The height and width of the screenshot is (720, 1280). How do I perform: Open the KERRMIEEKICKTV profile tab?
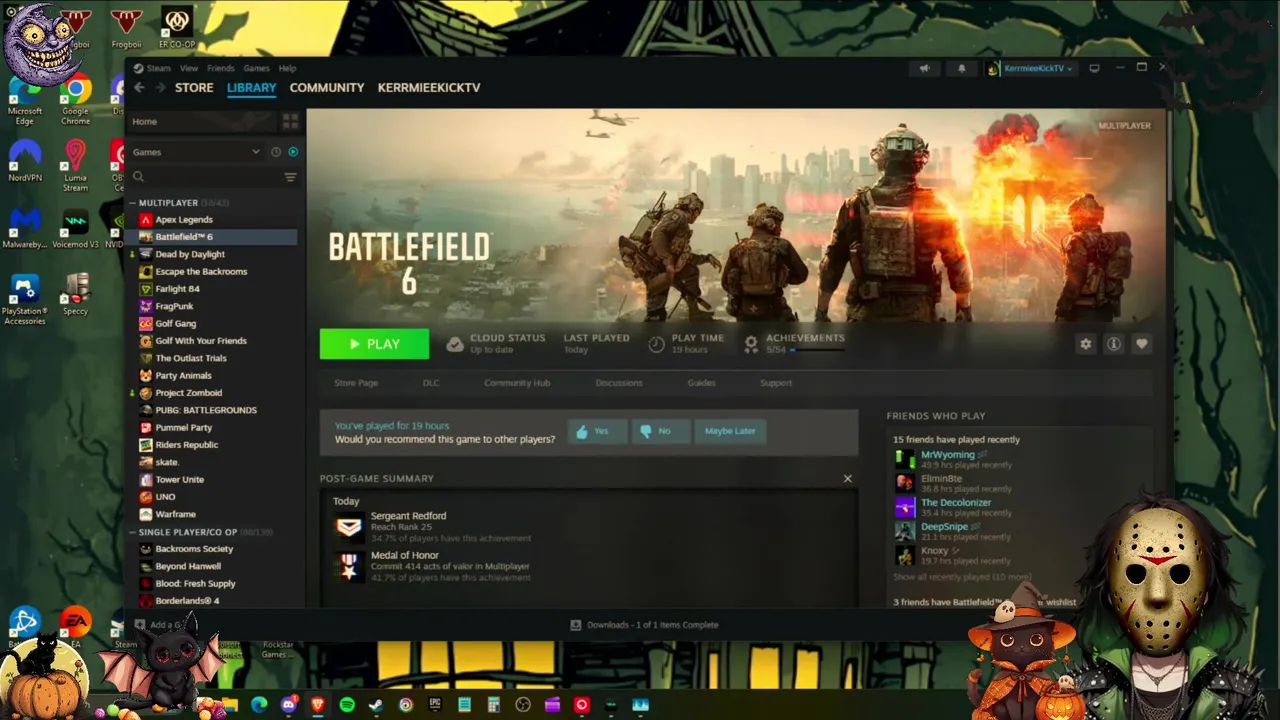[x=429, y=88]
